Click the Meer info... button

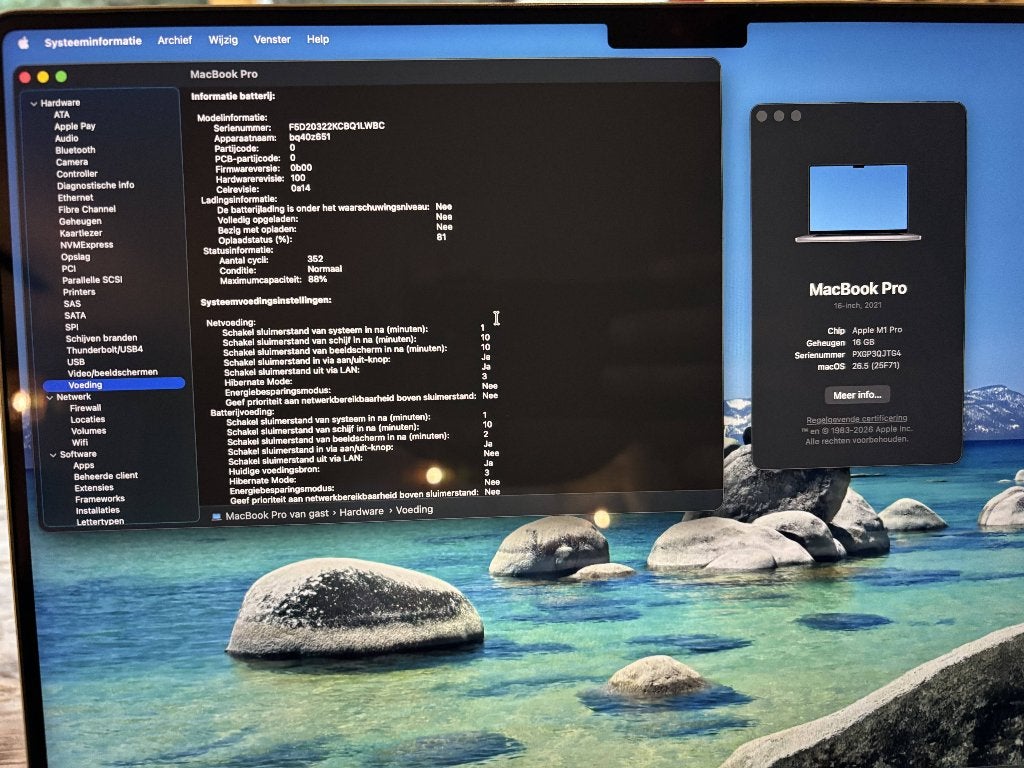(x=857, y=394)
